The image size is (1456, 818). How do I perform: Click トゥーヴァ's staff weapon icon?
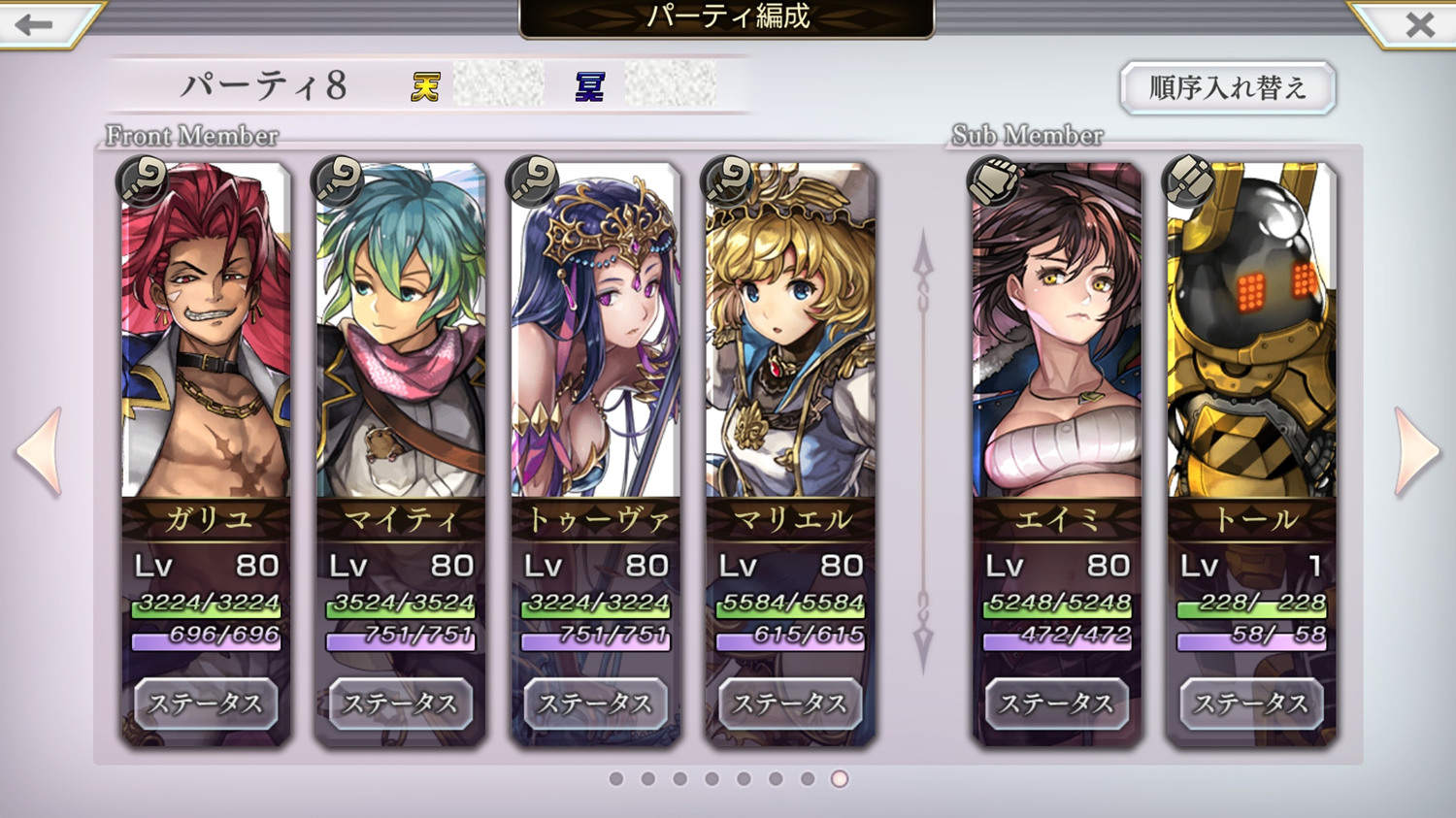[533, 180]
